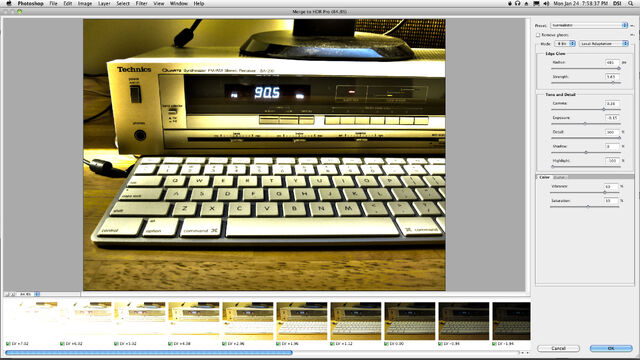Viewport: 640px width, 360px height.
Task: Select the EV 0.00 source thumbnail
Action: (x=410, y=321)
